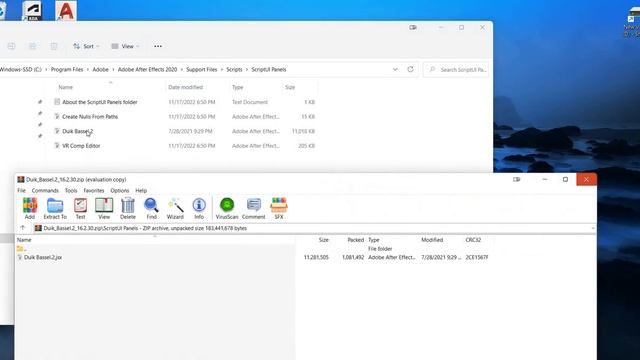Open the Tools menu
This screenshot has height=360, width=640.
(71, 191)
